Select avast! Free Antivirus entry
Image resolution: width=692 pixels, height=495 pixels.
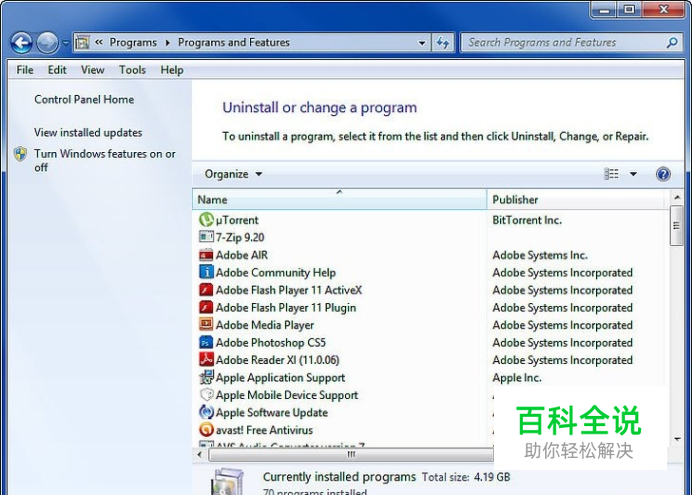(x=264, y=430)
